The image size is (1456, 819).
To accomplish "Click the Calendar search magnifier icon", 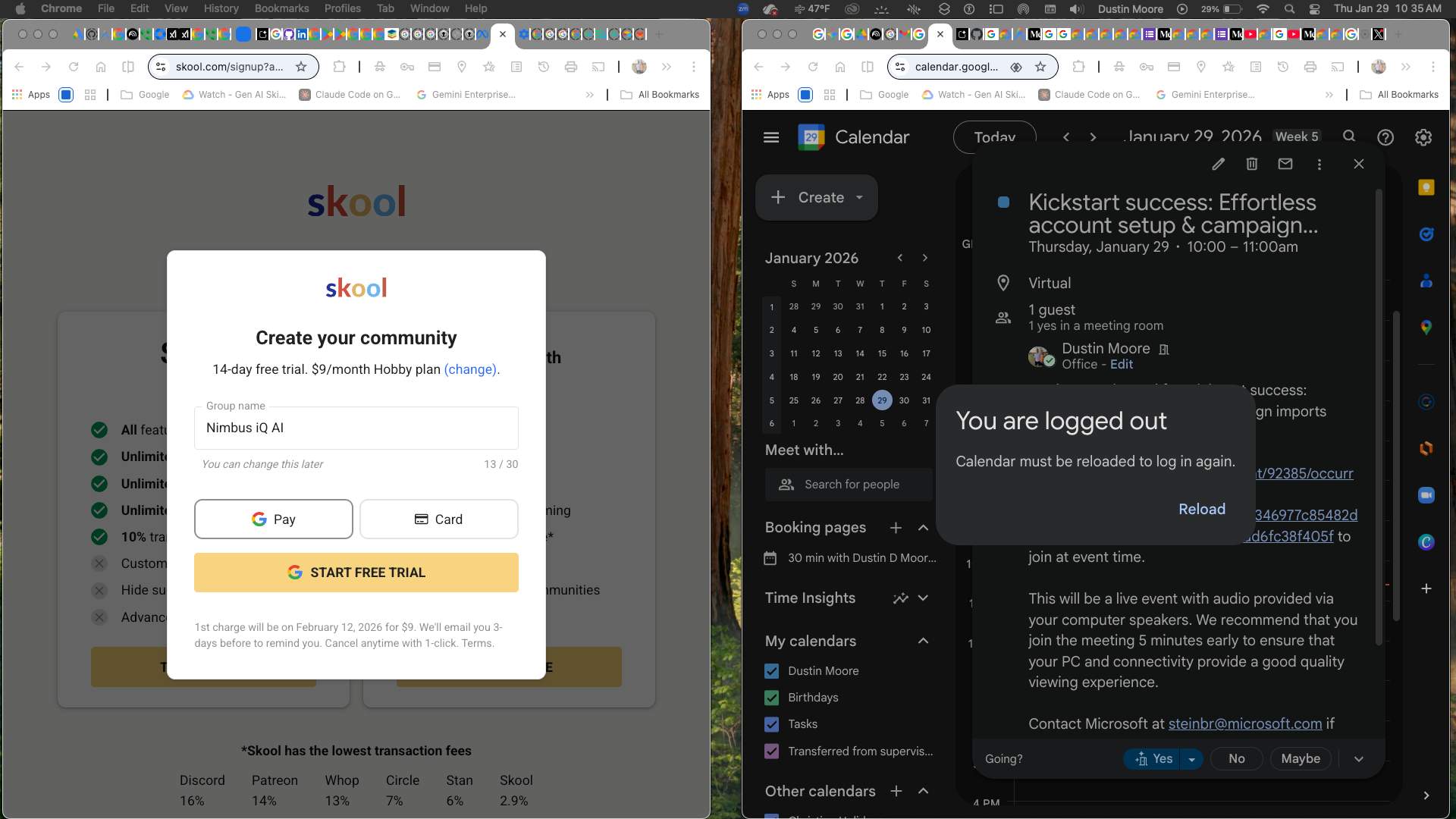I will tap(1349, 136).
